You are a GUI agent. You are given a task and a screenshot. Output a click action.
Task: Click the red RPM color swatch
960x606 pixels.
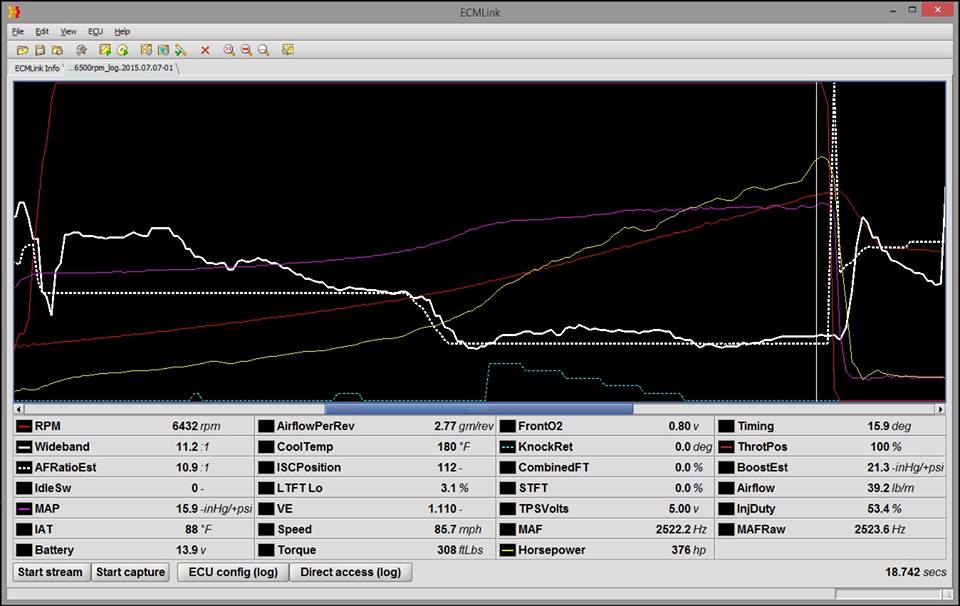point(24,426)
